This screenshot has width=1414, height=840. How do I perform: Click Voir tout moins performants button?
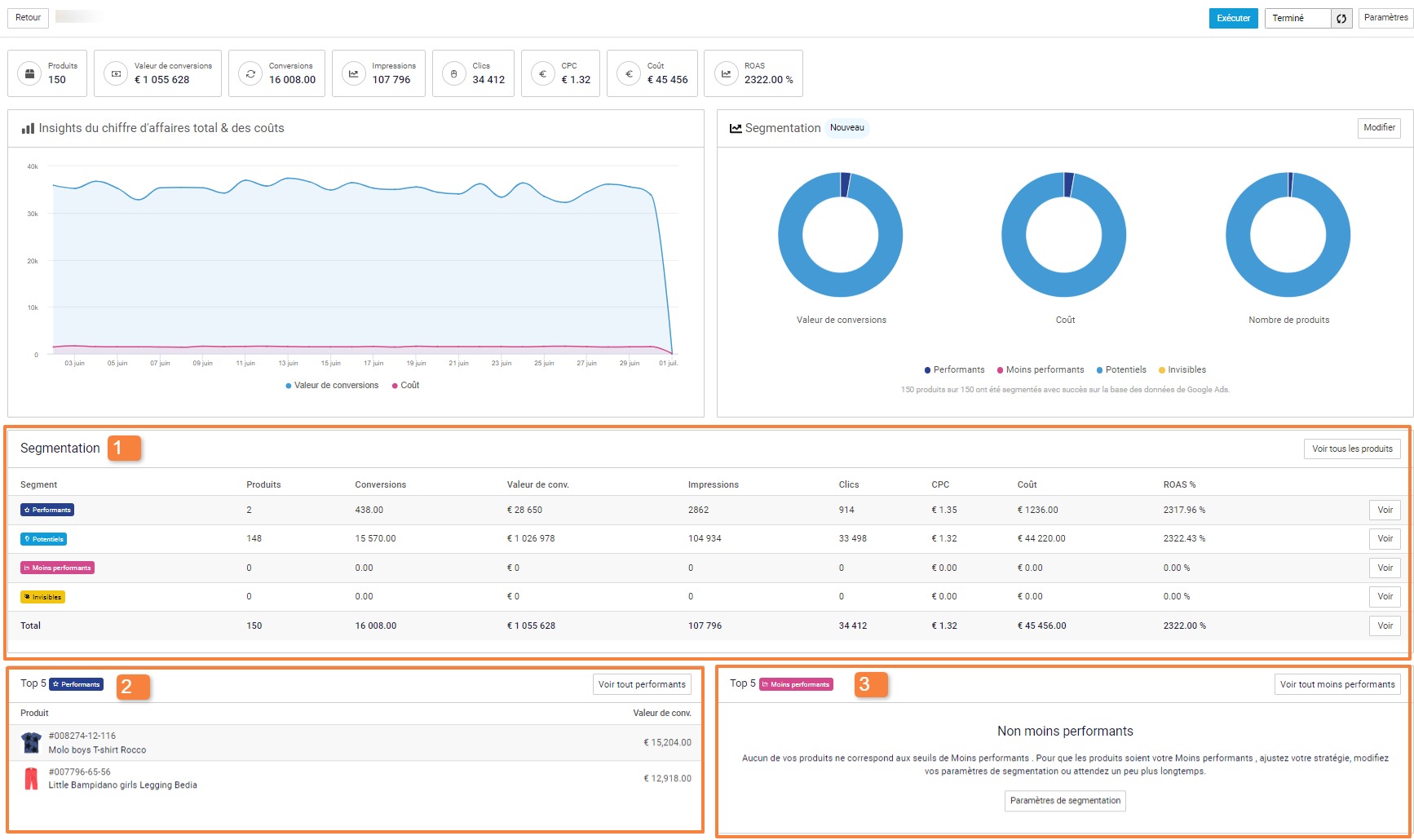(1337, 684)
